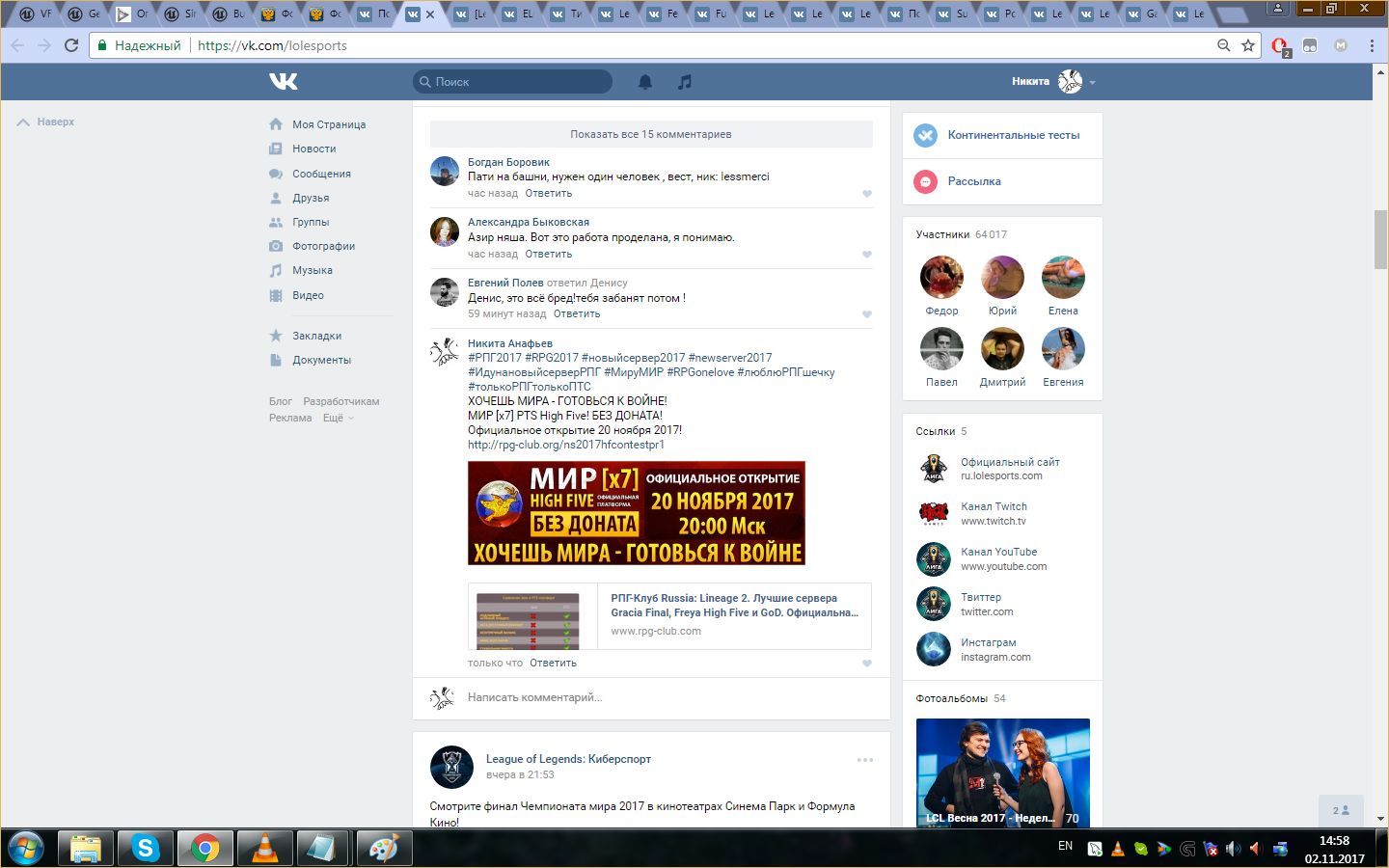Toggle like on Никита Анафьев's comment
This screenshot has width=1389, height=868.
866,664
